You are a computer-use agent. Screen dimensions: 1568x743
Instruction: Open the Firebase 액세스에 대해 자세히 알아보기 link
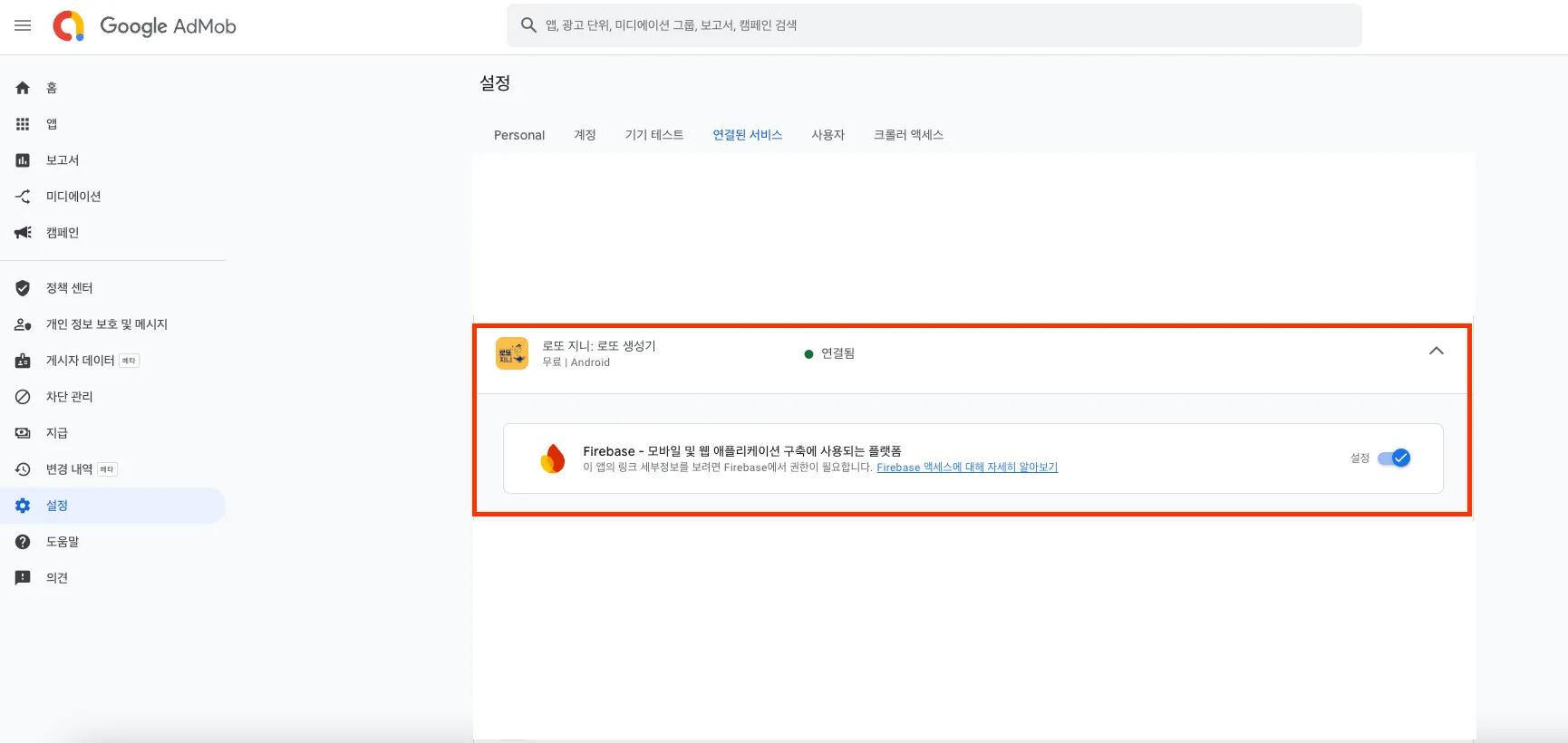967,468
